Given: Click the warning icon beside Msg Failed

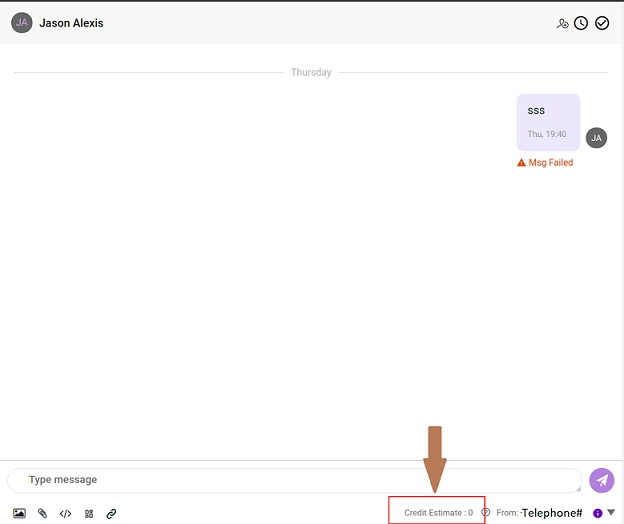Looking at the screenshot, I should click(x=521, y=163).
